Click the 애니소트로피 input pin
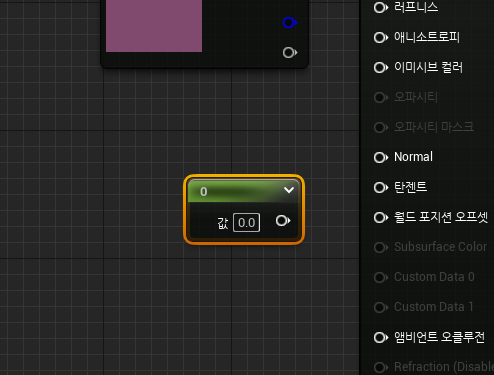Screen dimensions: 494x375 (381, 37)
